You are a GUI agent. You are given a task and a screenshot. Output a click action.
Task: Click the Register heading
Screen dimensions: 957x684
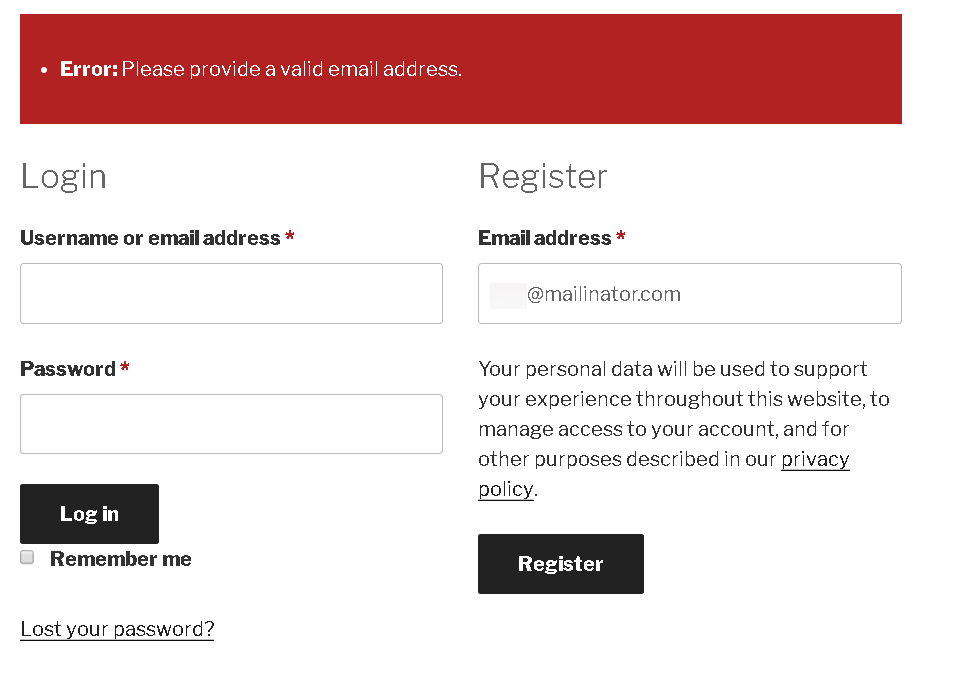(543, 176)
